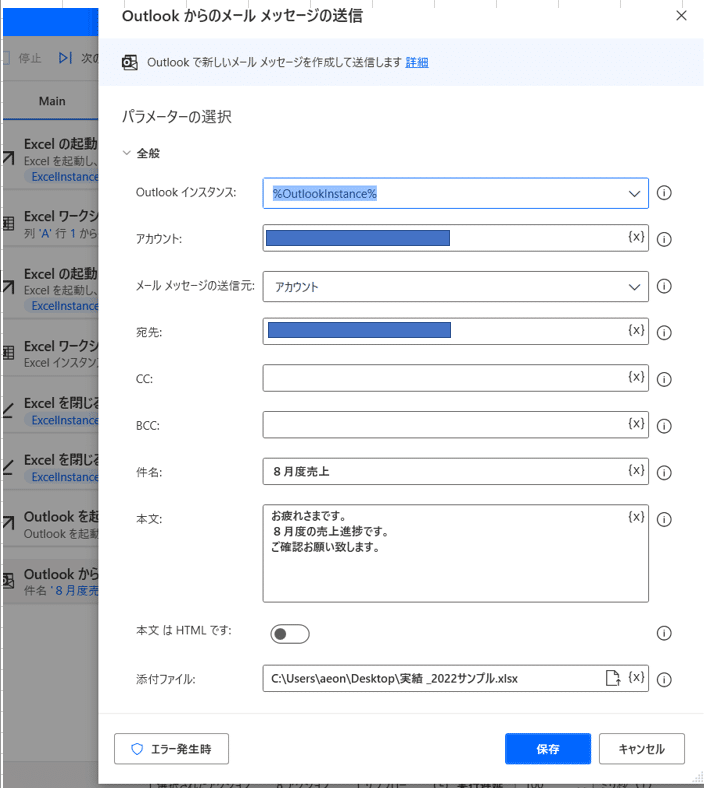This screenshot has width=704, height=788.
Task: Insert variable {x} in BCC field
Action: pyautogui.click(x=636, y=424)
